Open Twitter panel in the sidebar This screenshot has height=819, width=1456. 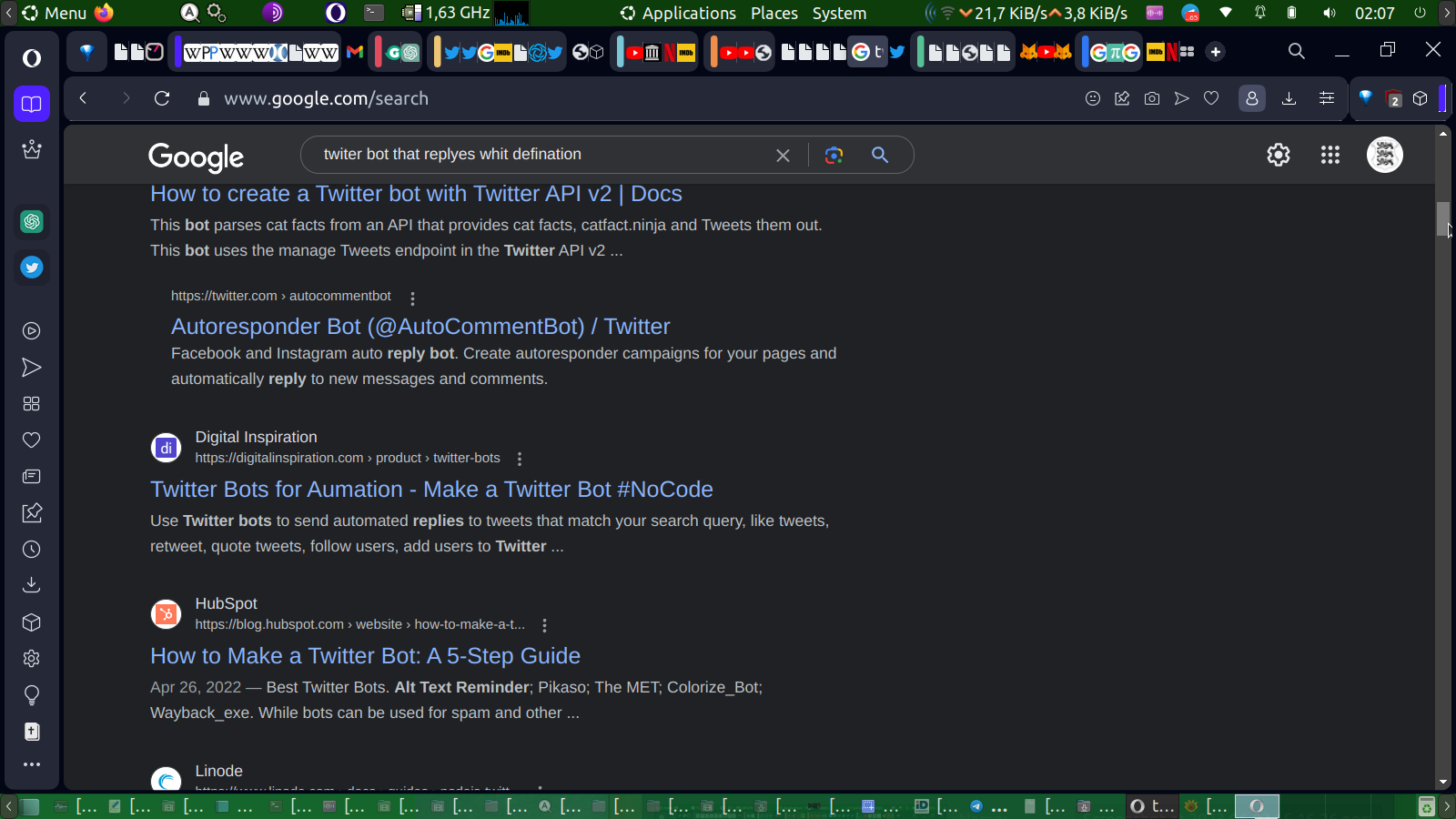coord(32,268)
